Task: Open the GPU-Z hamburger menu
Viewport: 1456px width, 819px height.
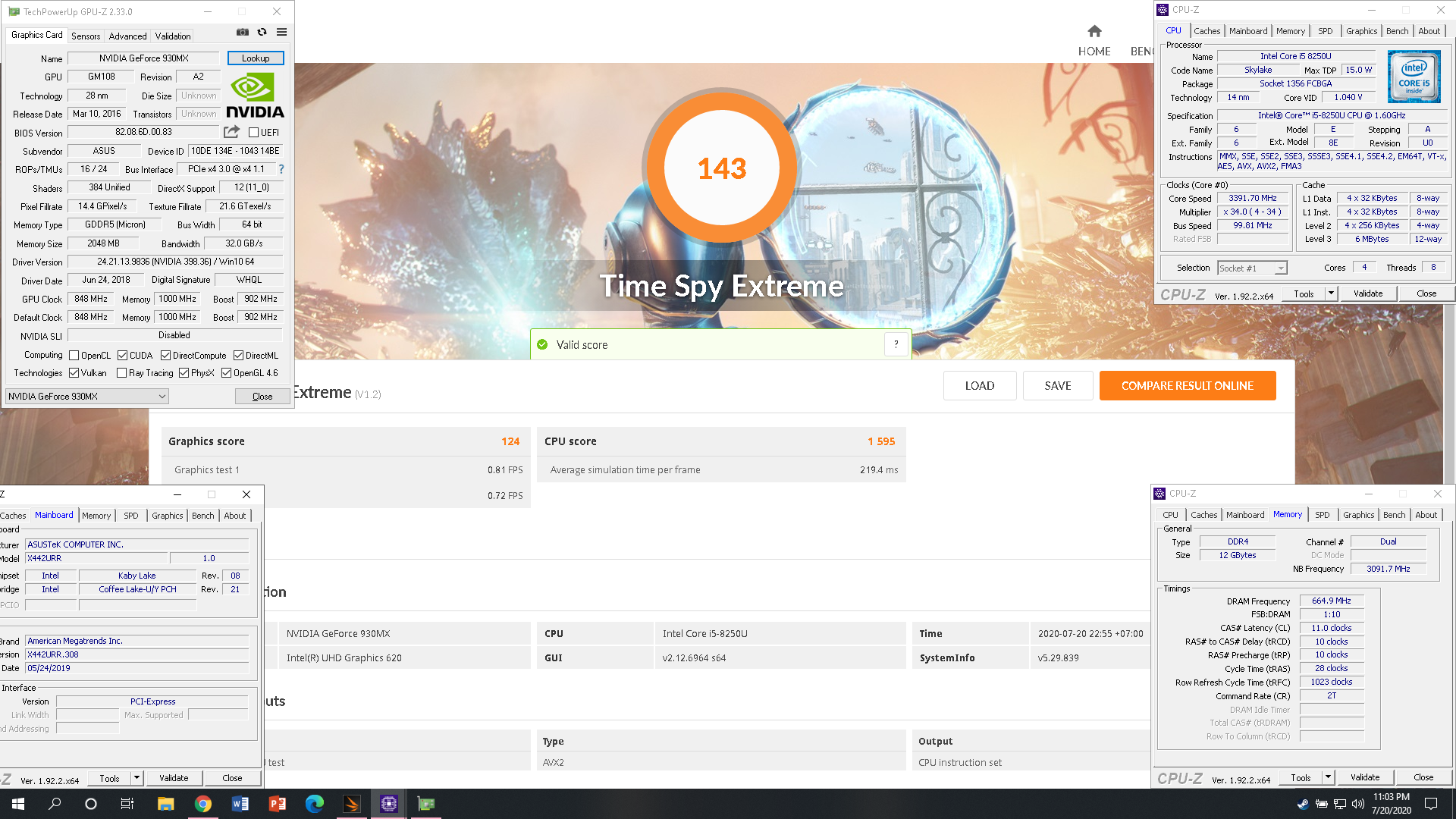Action: pyautogui.click(x=282, y=33)
